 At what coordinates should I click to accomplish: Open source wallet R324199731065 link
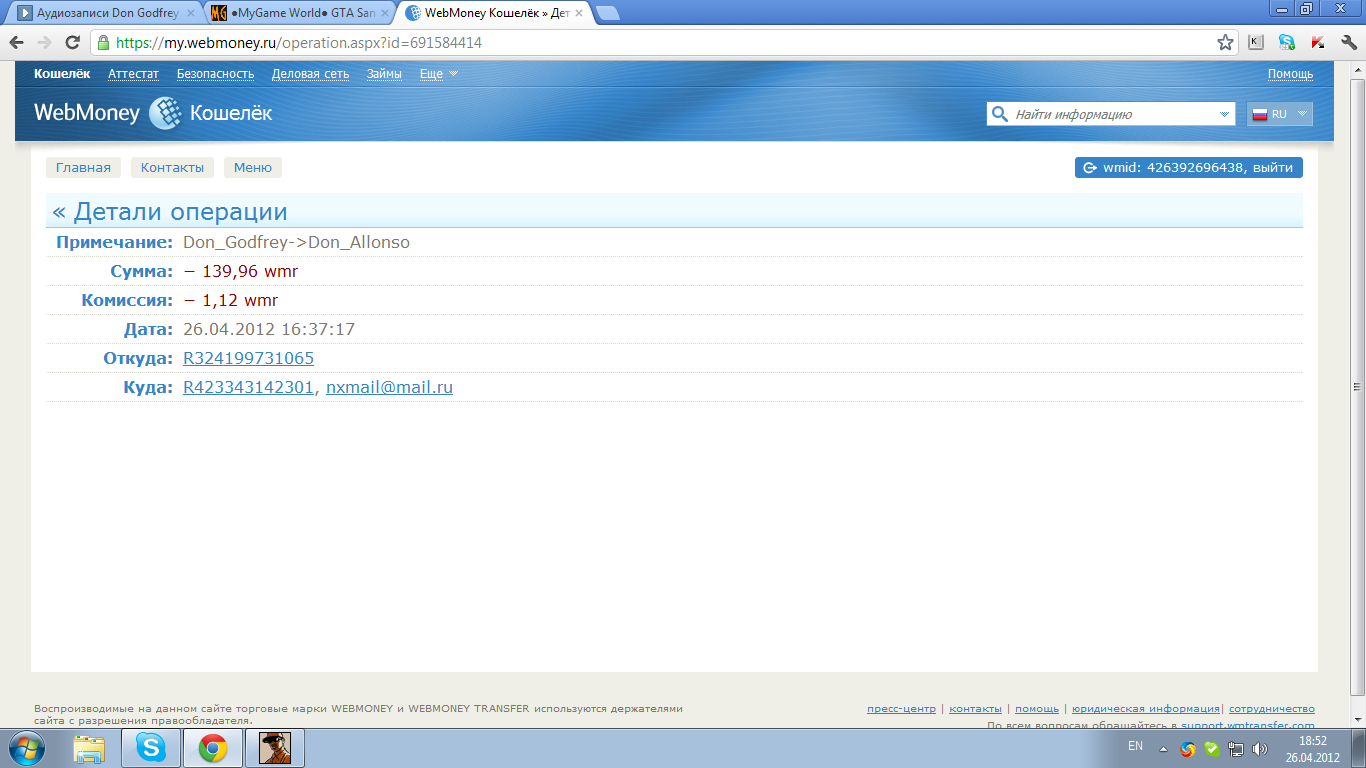(248, 358)
